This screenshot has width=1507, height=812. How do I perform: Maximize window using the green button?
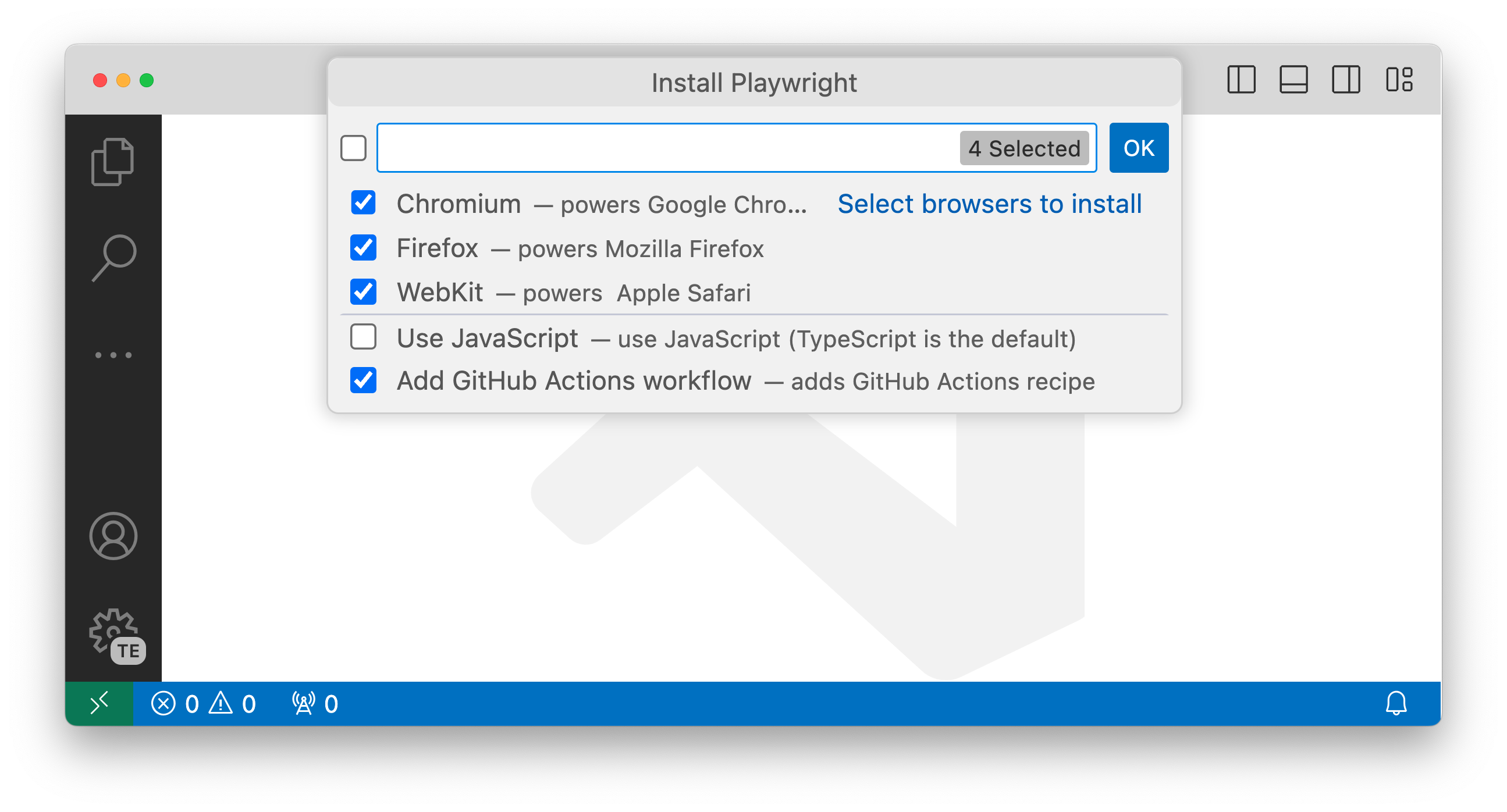click(147, 80)
